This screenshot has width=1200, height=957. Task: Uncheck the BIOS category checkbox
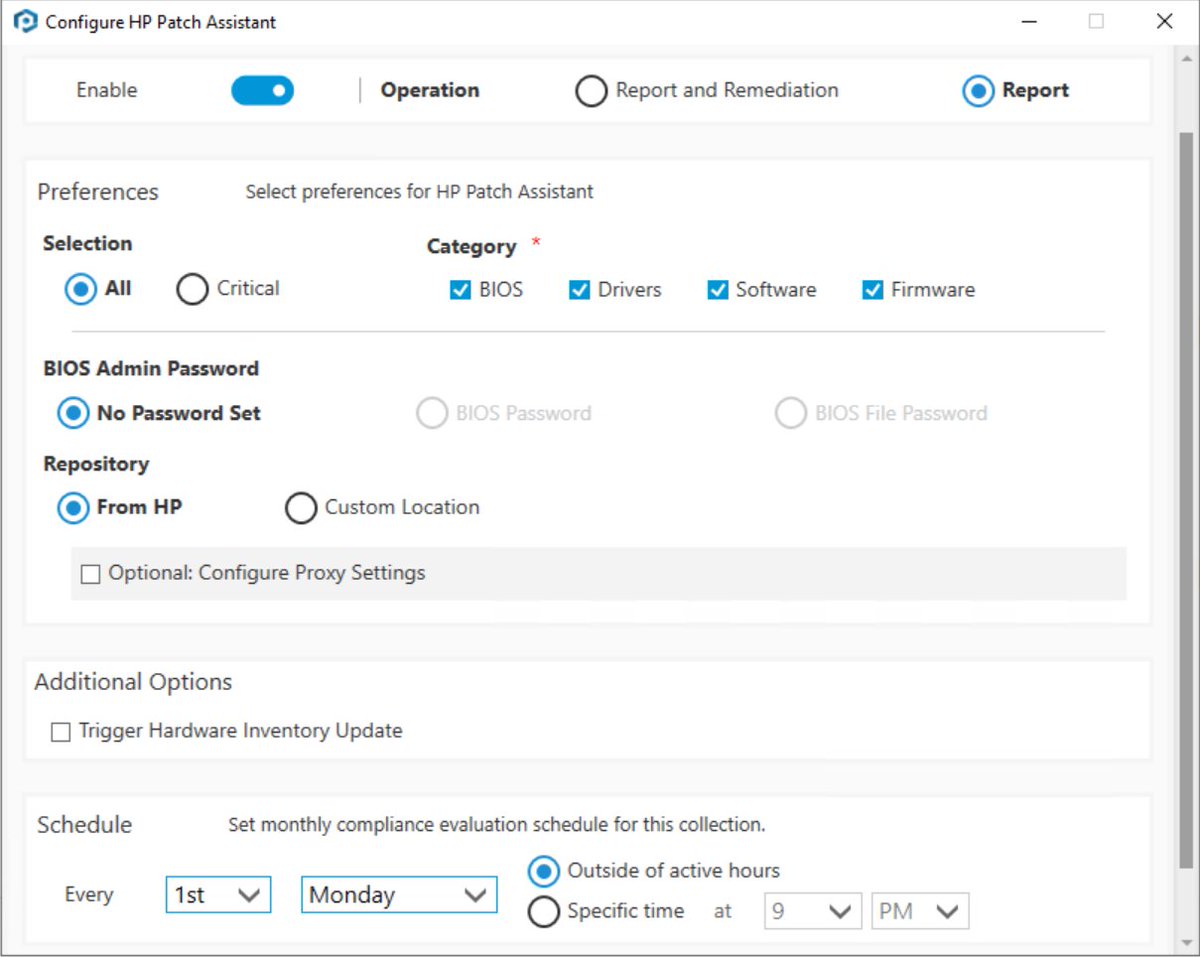tap(460, 290)
